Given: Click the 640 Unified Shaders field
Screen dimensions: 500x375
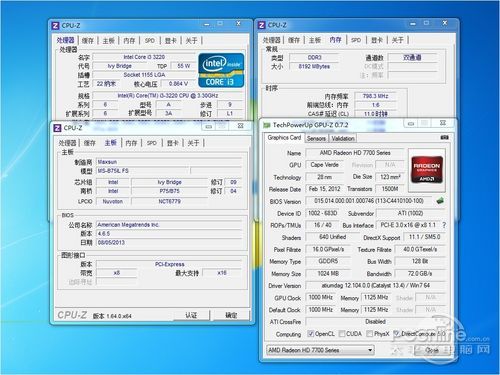Looking at the screenshot, I should point(332,237).
